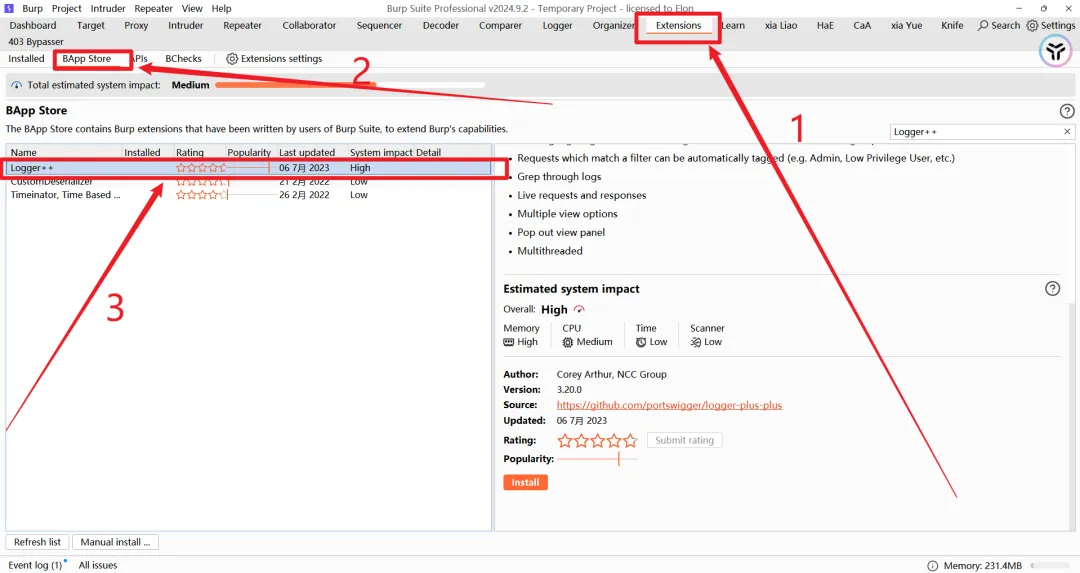
Task: Open the Search magnifier in tab bar
Action: [983, 25]
